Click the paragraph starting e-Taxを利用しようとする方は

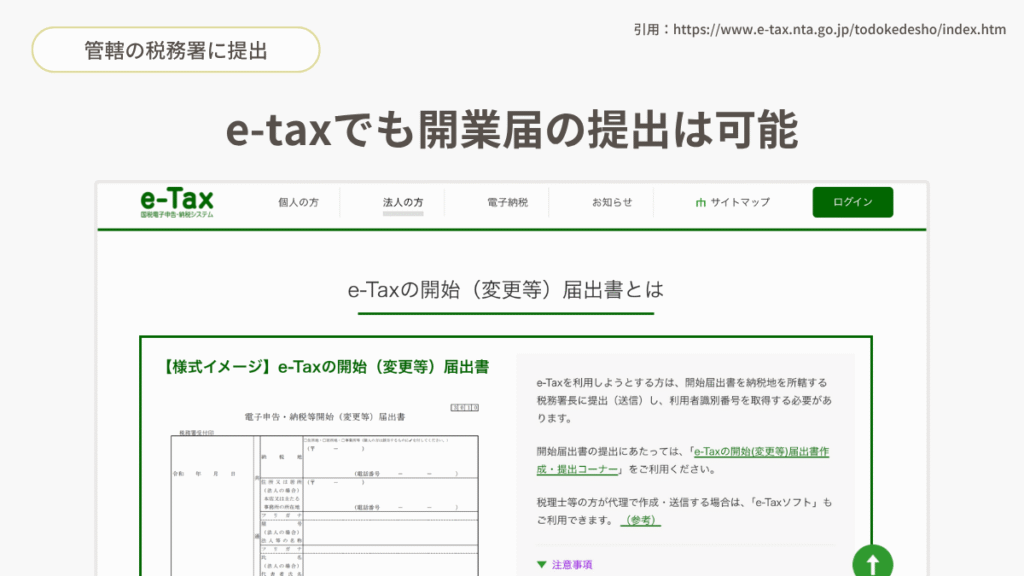click(684, 400)
